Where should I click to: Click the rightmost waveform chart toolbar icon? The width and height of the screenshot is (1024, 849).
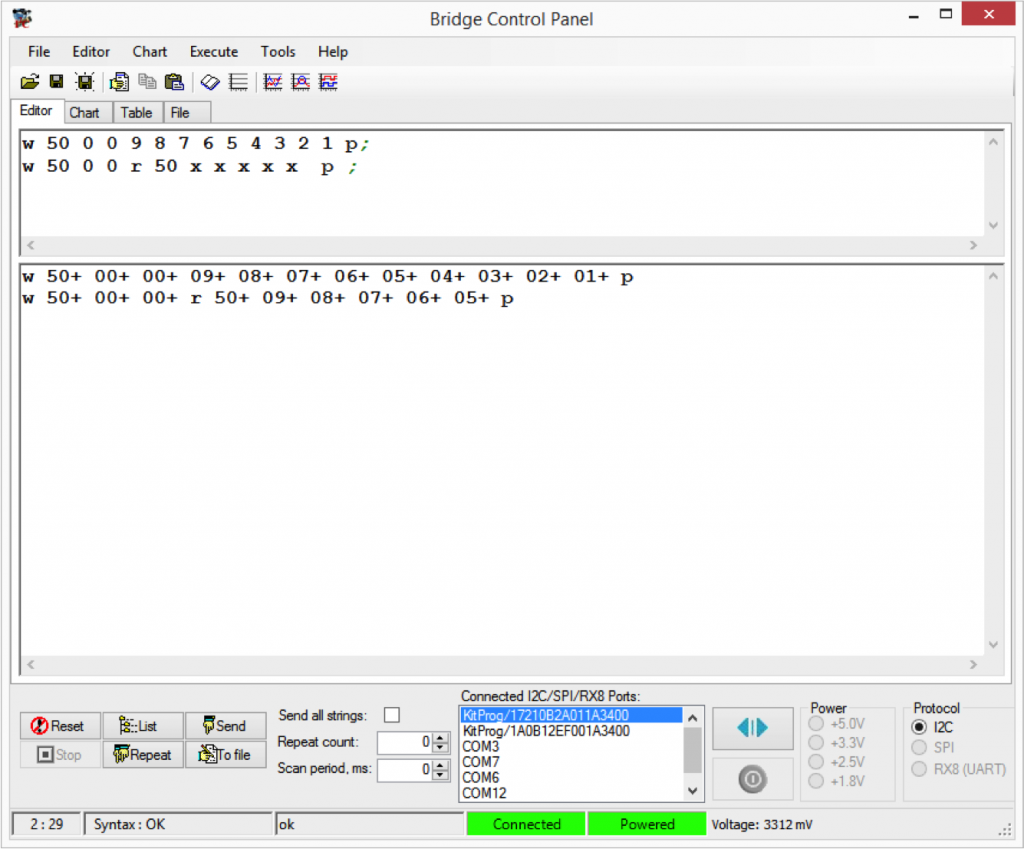[327, 81]
